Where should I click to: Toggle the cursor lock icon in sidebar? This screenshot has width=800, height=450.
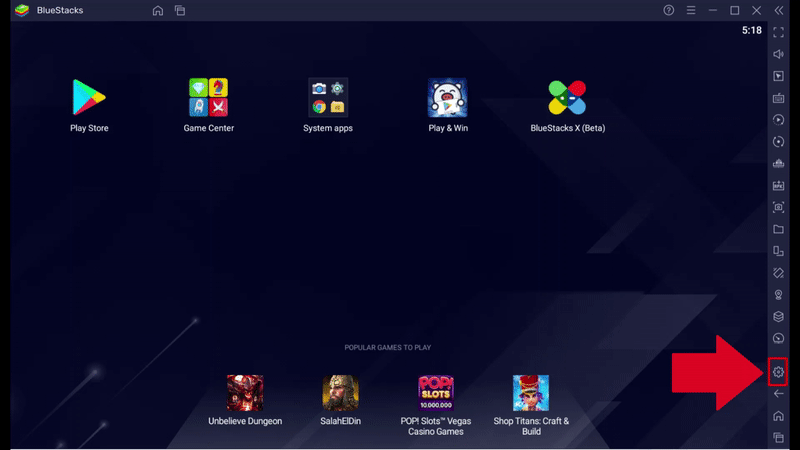(x=778, y=76)
